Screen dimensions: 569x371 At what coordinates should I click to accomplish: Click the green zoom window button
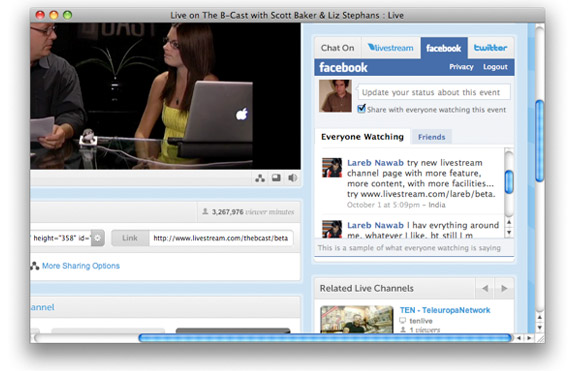click(67, 15)
